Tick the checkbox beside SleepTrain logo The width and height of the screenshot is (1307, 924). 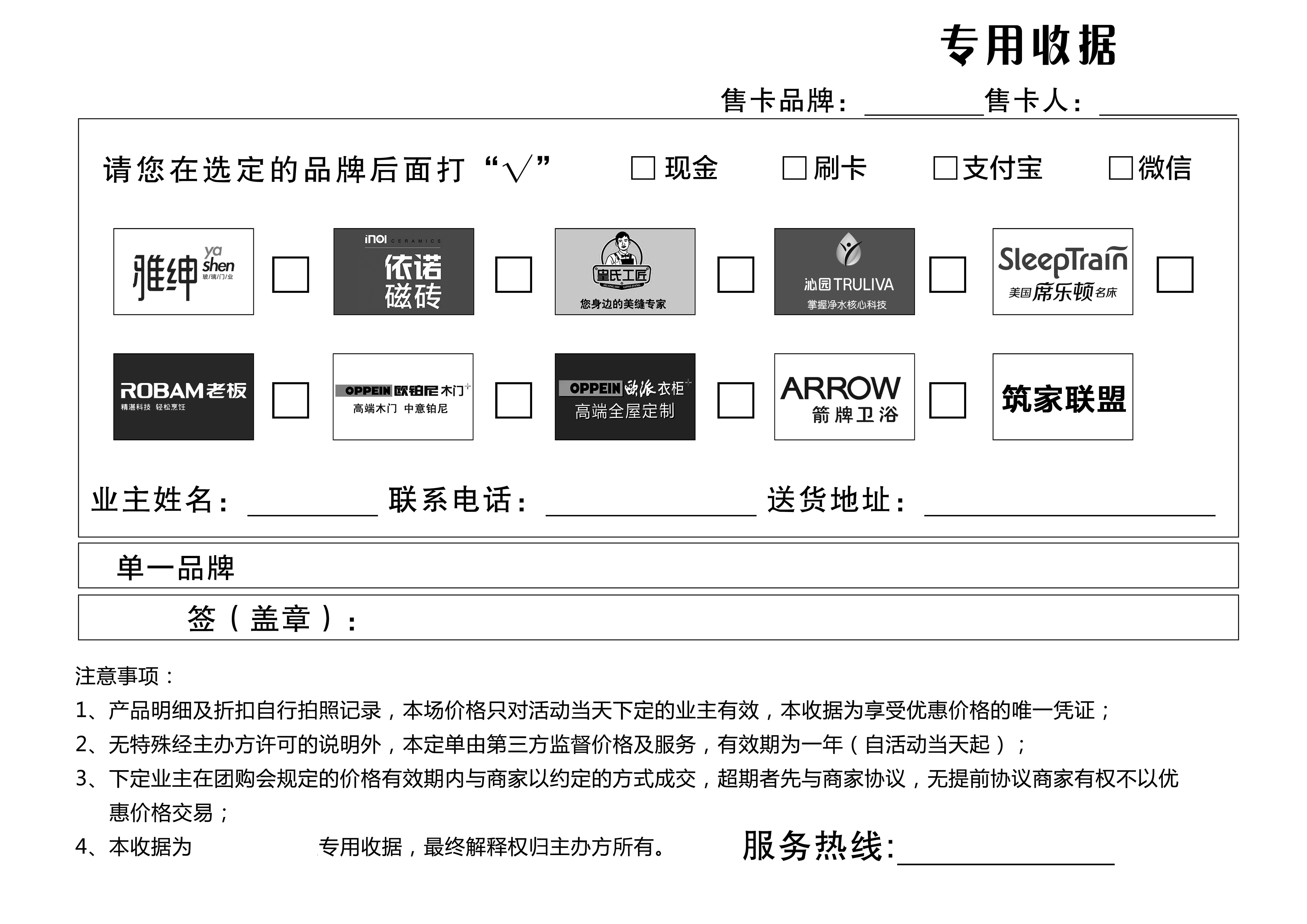click(x=1175, y=275)
